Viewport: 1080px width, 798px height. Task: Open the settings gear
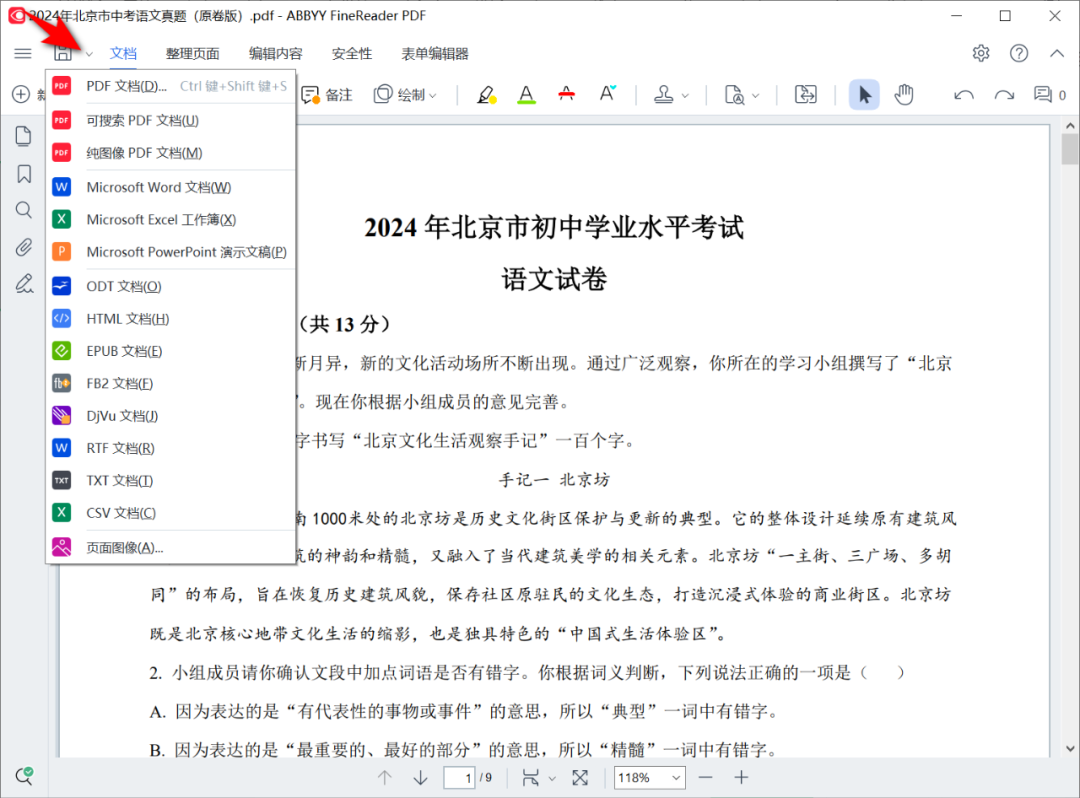981,53
